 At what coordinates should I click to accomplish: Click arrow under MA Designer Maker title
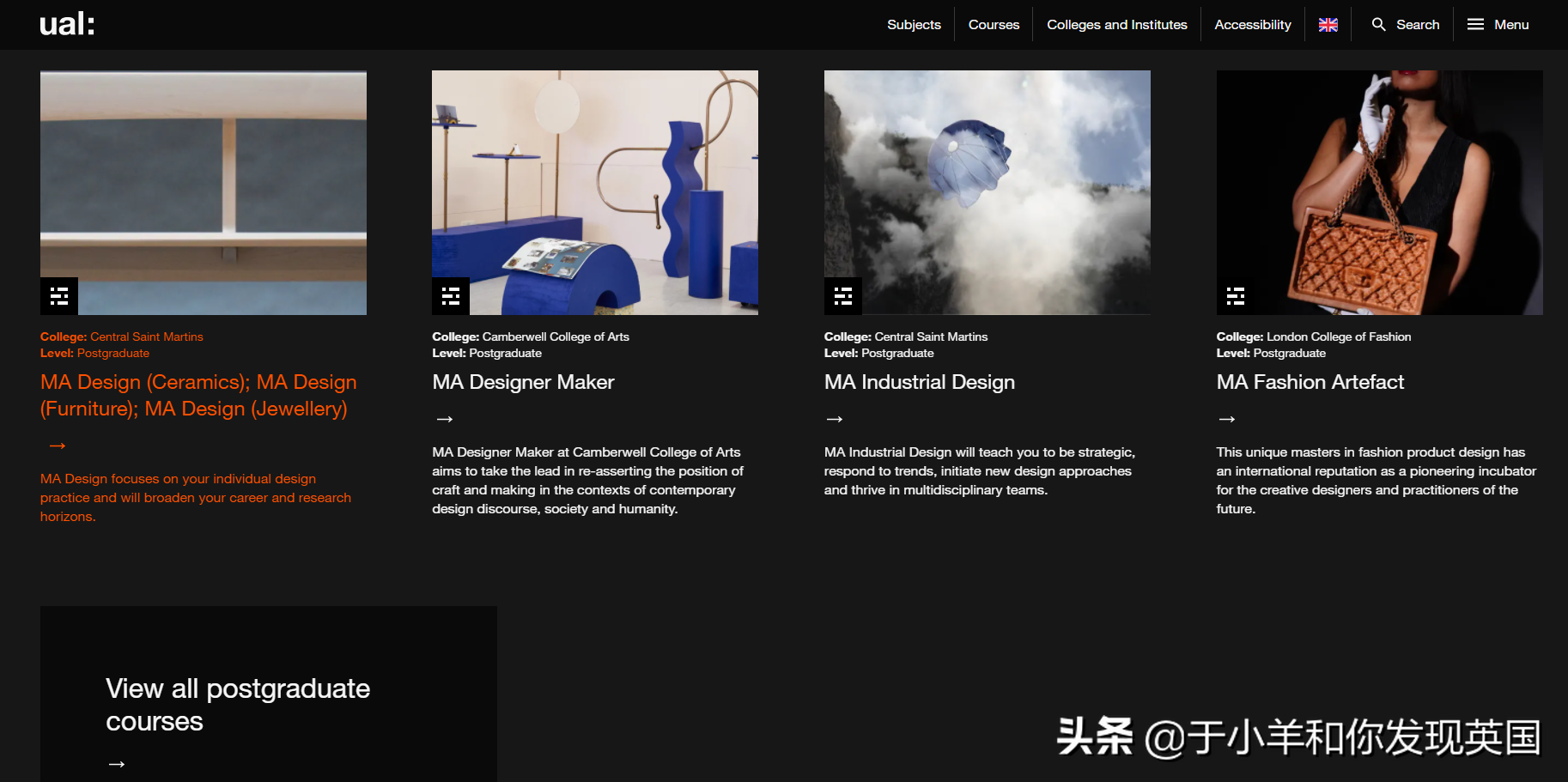point(445,419)
